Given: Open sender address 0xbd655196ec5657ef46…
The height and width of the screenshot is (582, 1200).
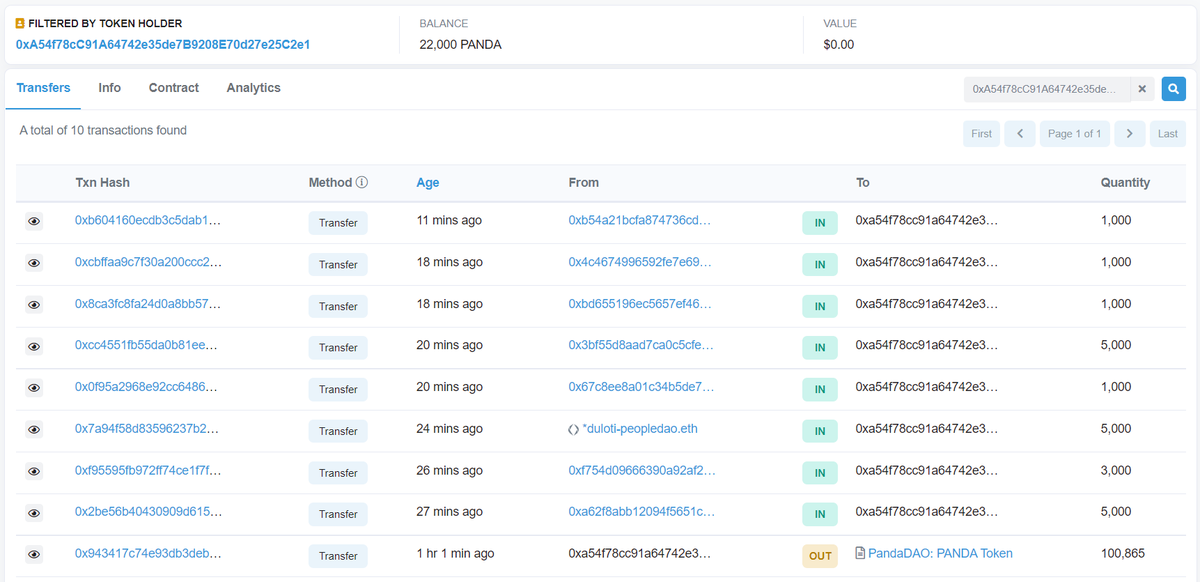Looking at the screenshot, I should point(640,303).
